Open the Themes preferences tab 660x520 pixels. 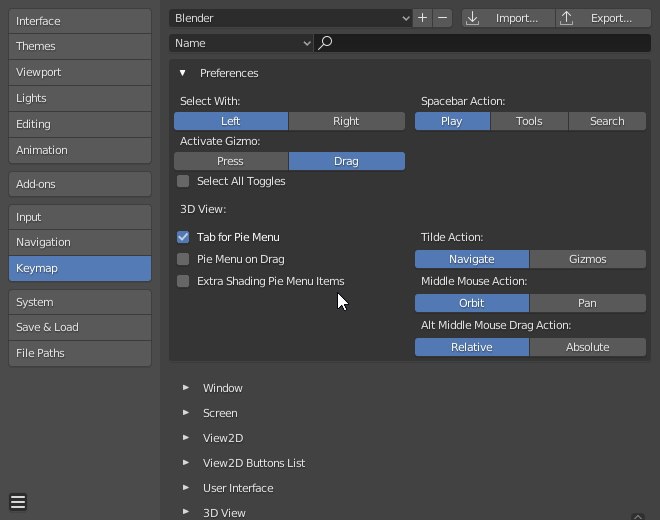tap(80, 46)
